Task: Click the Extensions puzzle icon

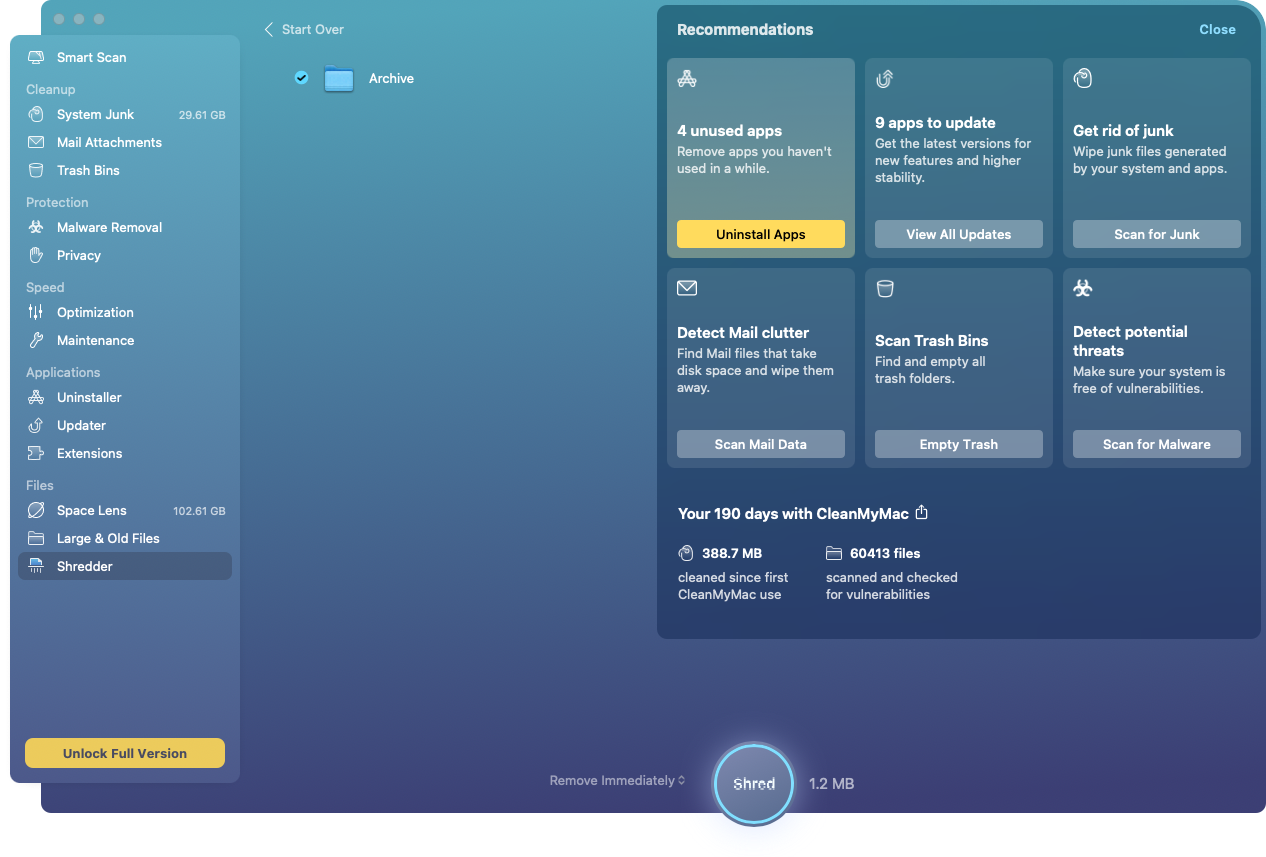Action: (36, 454)
